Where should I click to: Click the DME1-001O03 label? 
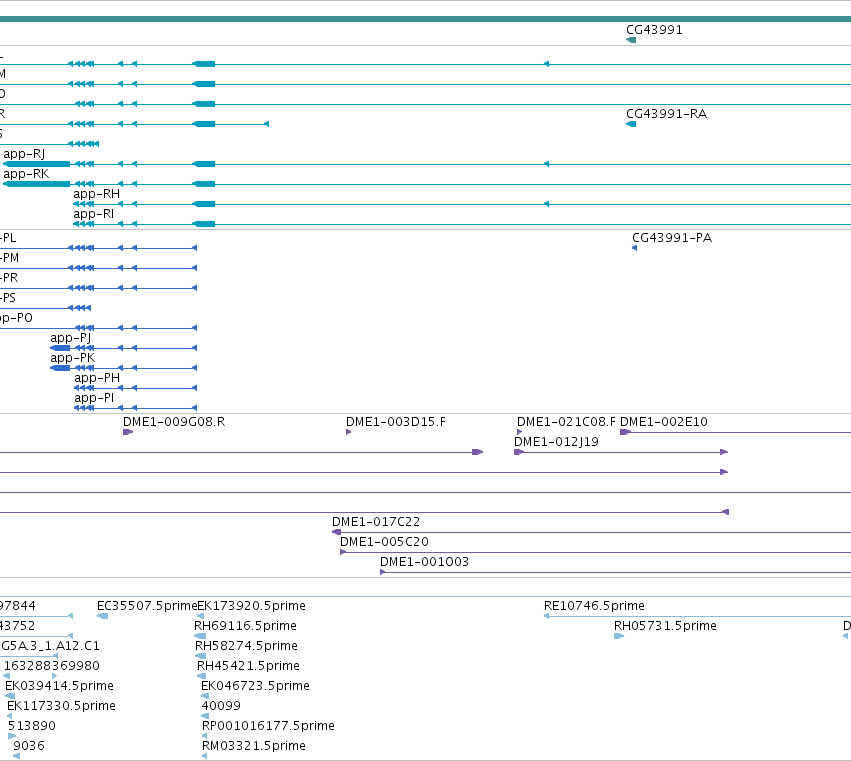[424, 562]
